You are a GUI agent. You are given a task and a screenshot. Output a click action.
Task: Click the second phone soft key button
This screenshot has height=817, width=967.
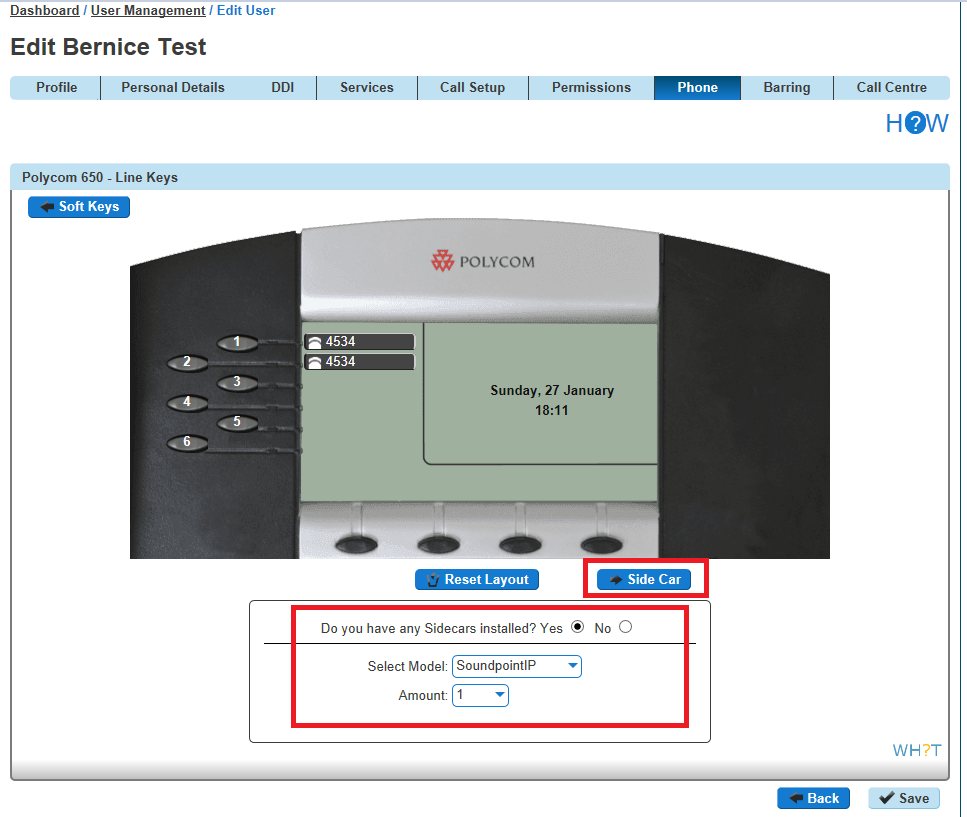(438, 544)
